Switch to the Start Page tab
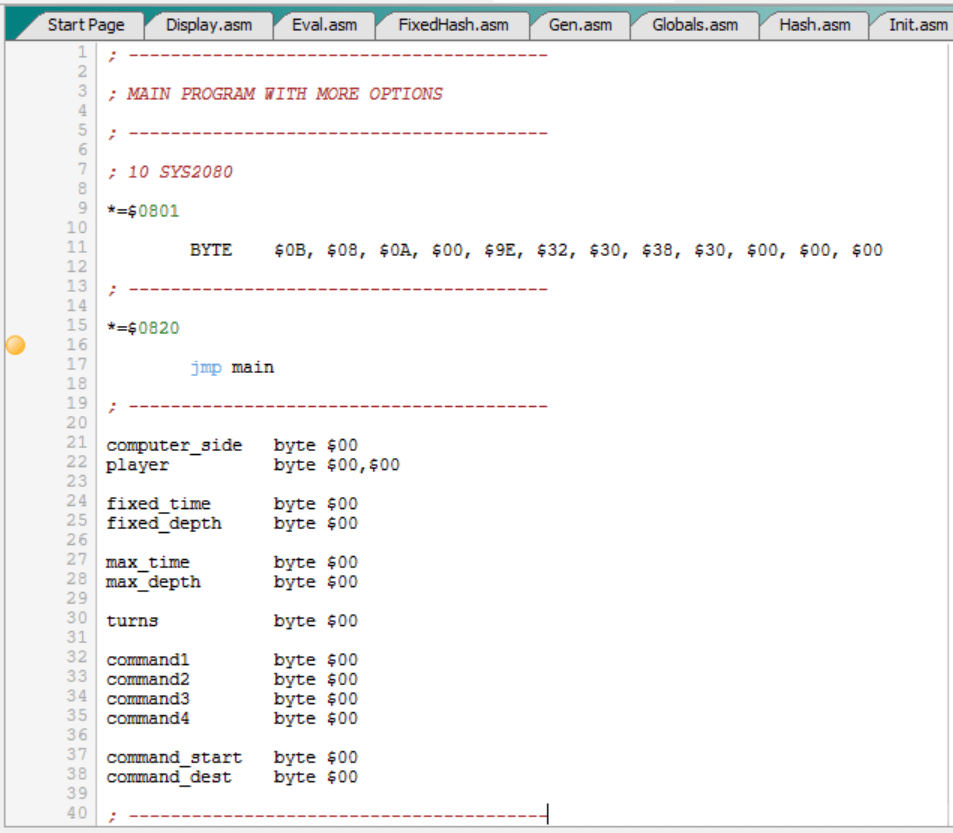The width and height of the screenshot is (953, 833). pos(85,25)
